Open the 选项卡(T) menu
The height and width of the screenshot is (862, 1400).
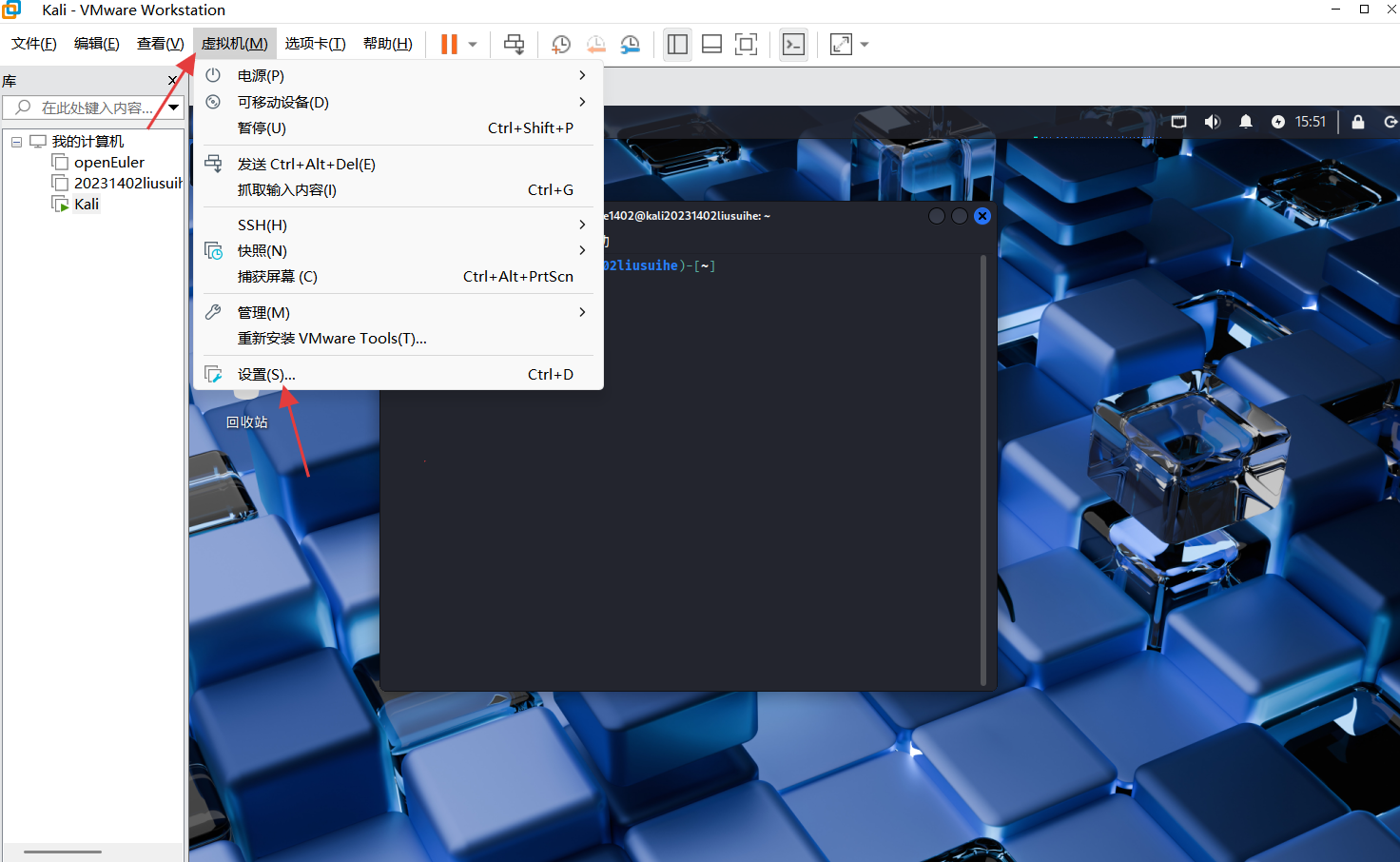(x=316, y=44)
